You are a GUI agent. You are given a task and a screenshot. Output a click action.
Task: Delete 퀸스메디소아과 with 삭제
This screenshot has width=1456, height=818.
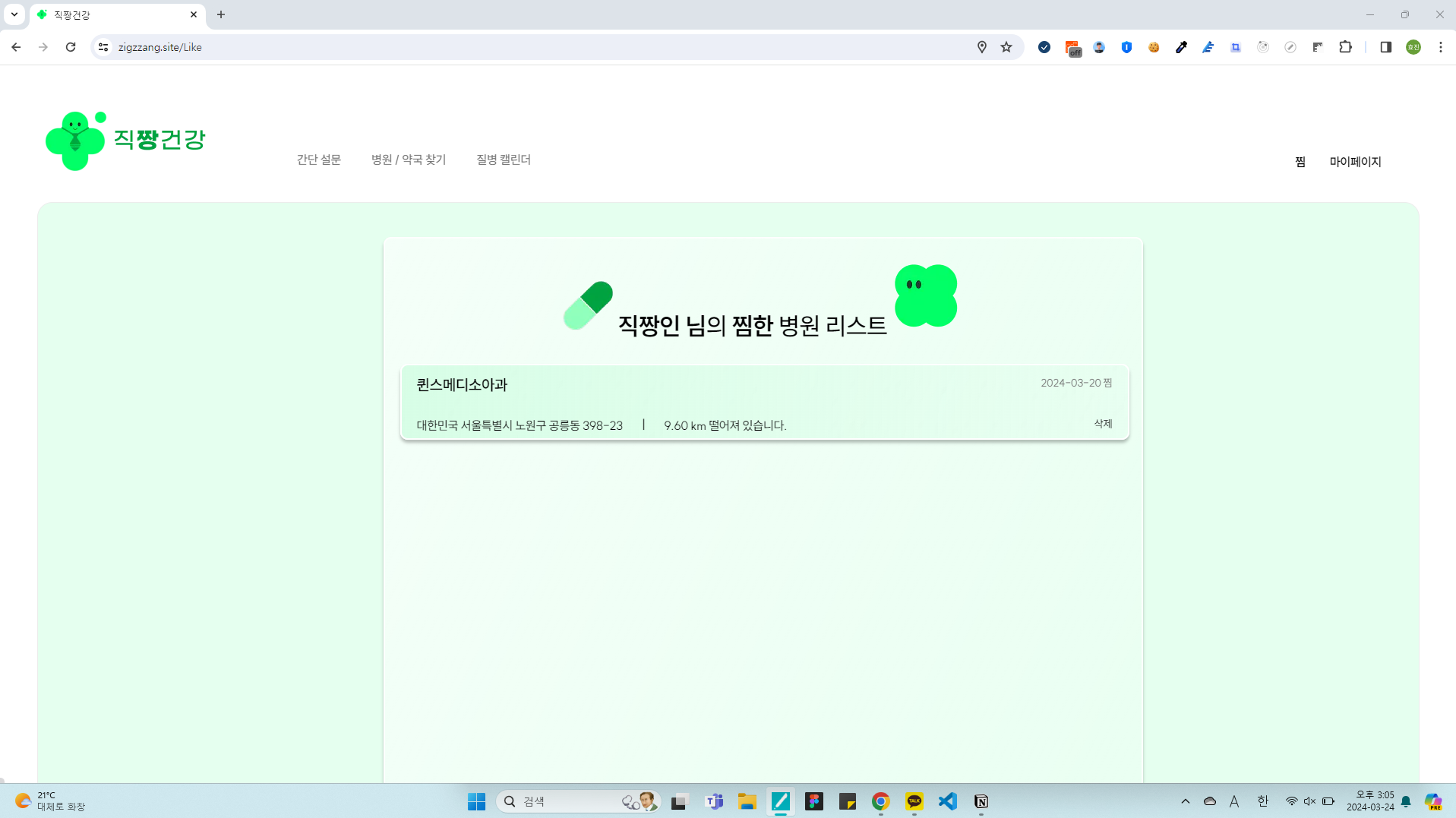click(1103, 424)
